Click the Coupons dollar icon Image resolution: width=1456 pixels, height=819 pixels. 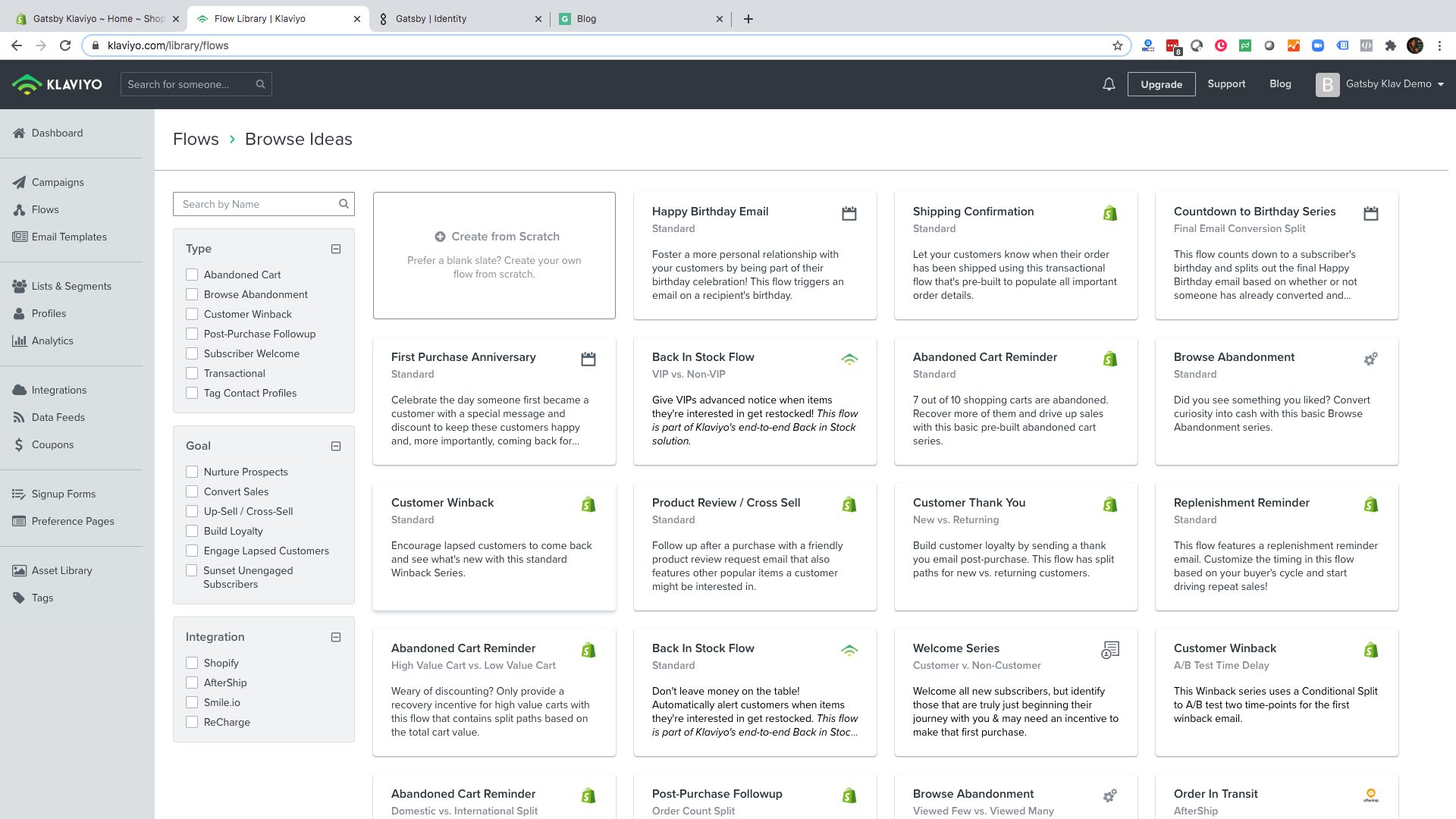(x=19, y=444)
